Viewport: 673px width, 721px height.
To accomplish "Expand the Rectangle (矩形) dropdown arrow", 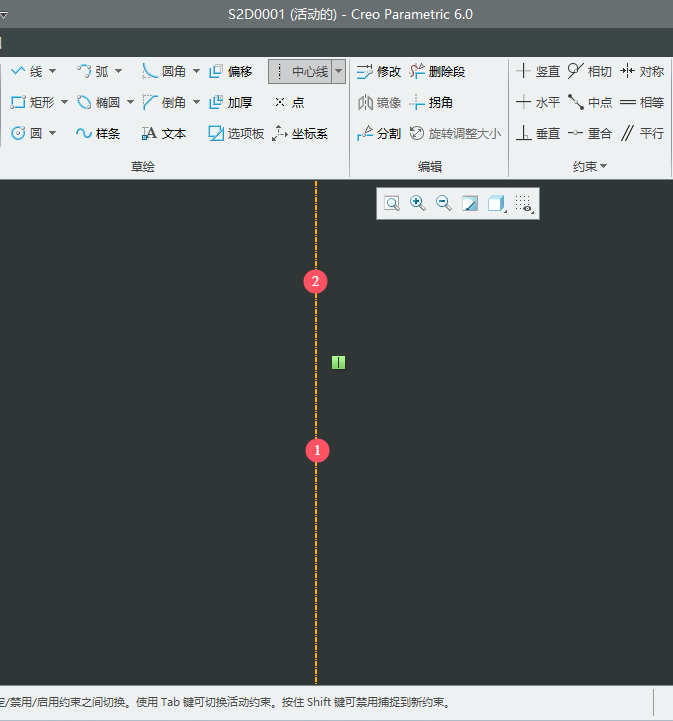I will coord(64,102).
